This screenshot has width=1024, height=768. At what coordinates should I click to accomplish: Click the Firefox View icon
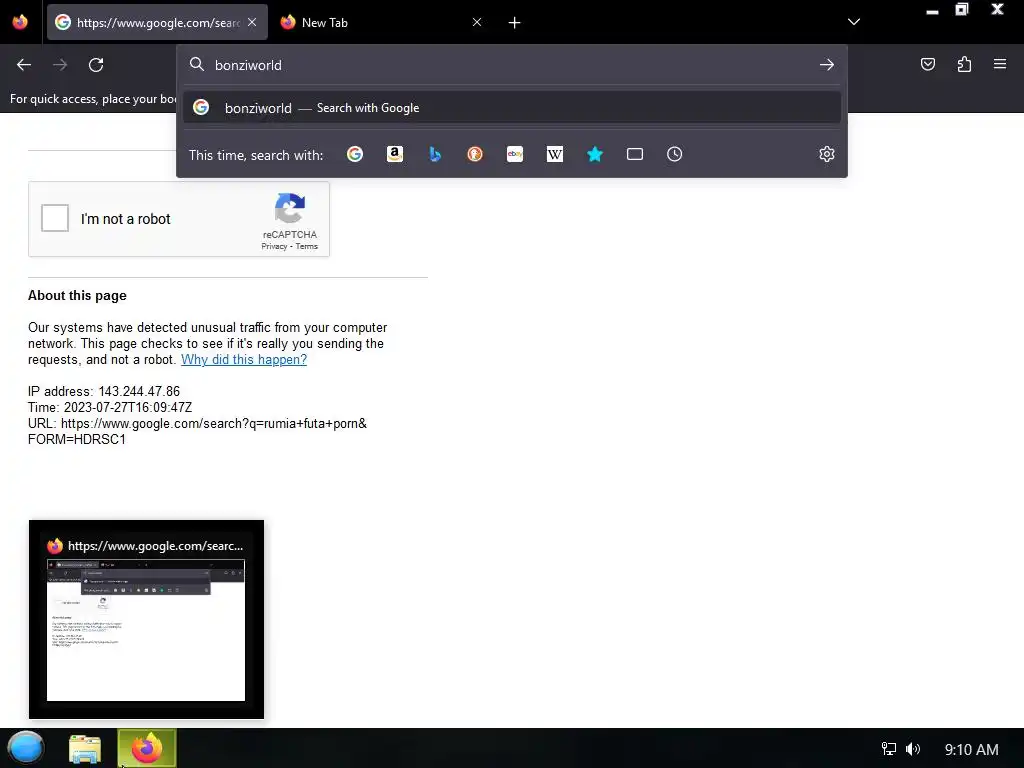20,22
